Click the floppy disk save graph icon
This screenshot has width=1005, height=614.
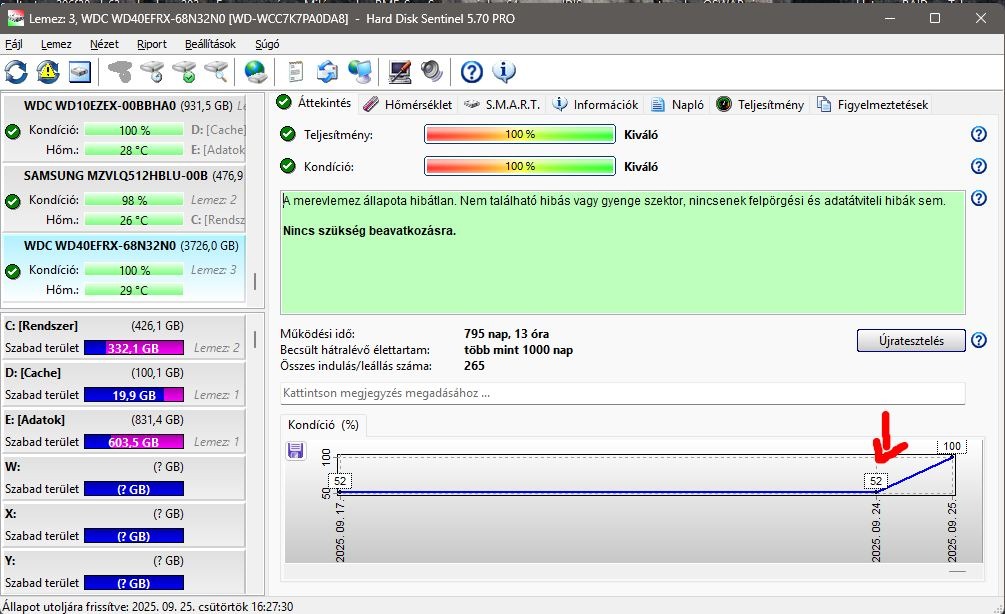[295, 451]
